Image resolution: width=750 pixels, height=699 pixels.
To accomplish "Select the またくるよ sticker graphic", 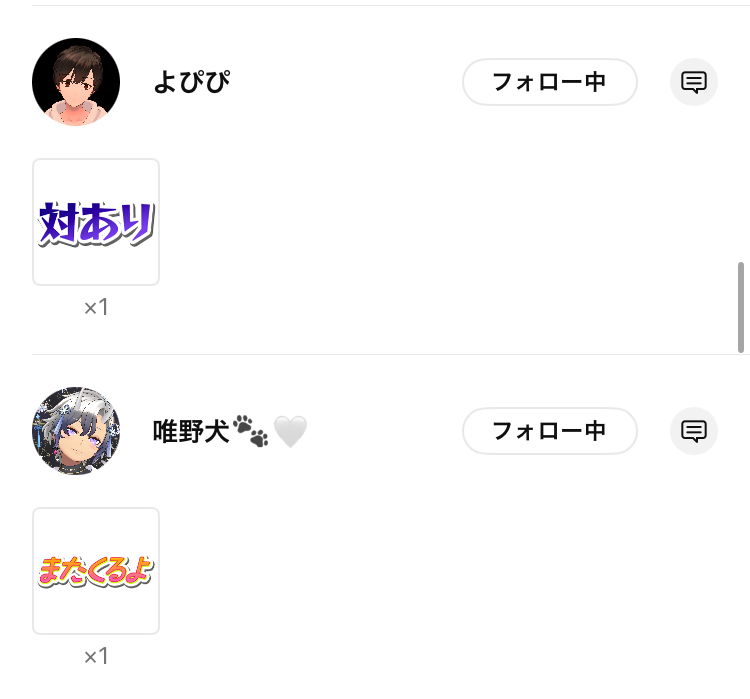I will [x=96, y=571].
